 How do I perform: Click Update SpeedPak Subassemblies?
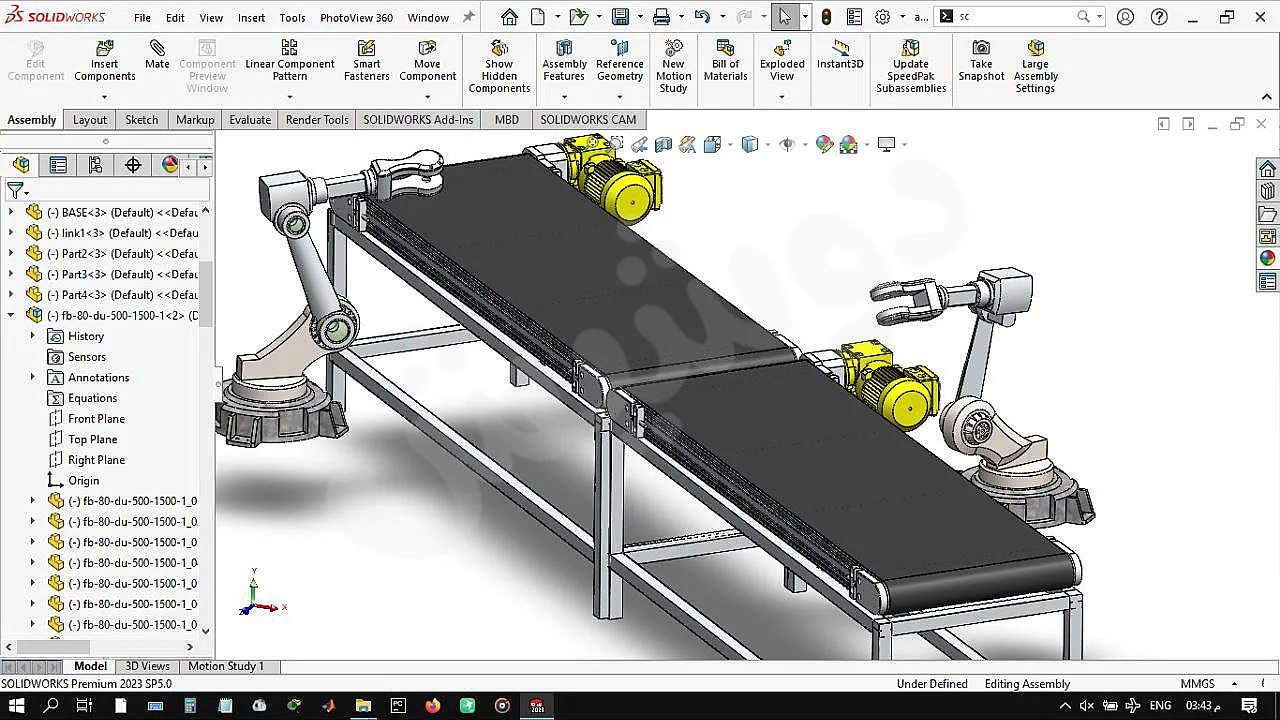click(x=911, y=67)
